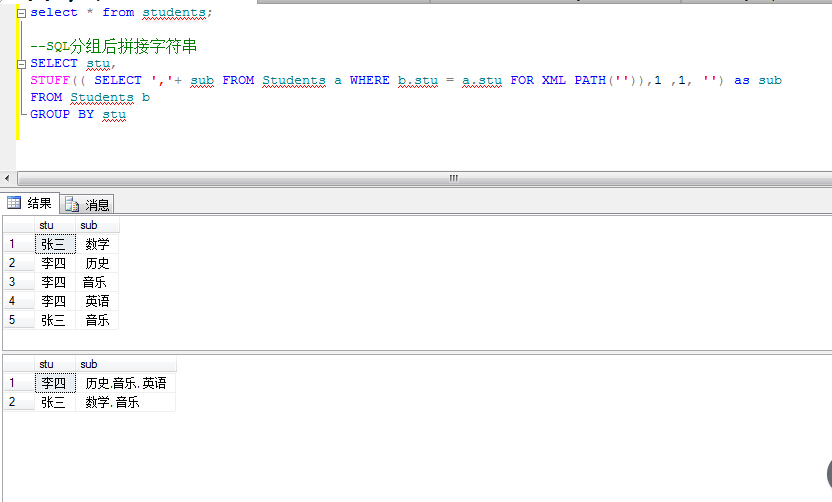Select cell 音乐 in first grid row 3
Viewport: 832px width, 502px height.
[97, 282]
